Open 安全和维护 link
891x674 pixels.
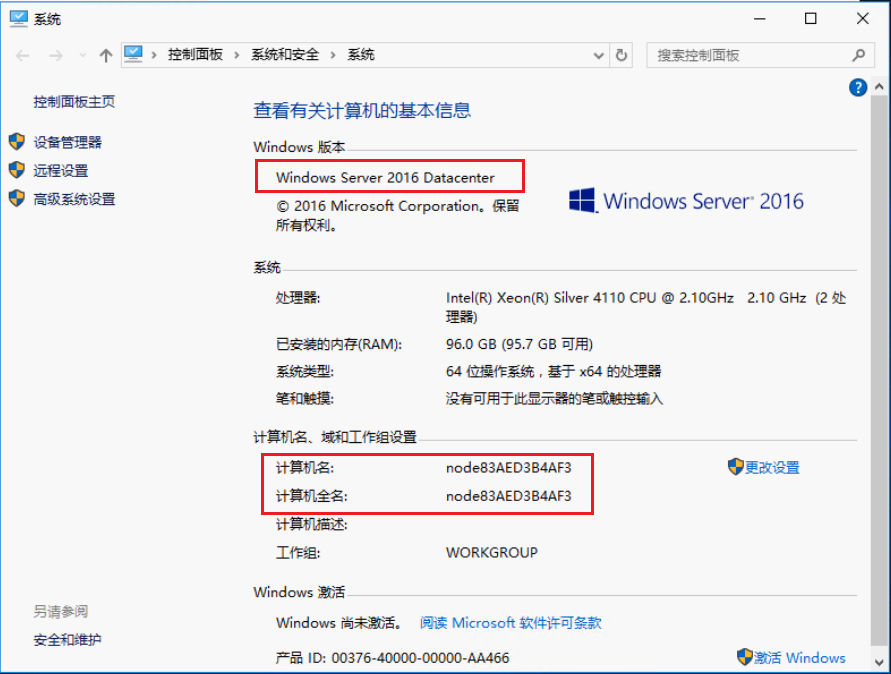[67, 640]
